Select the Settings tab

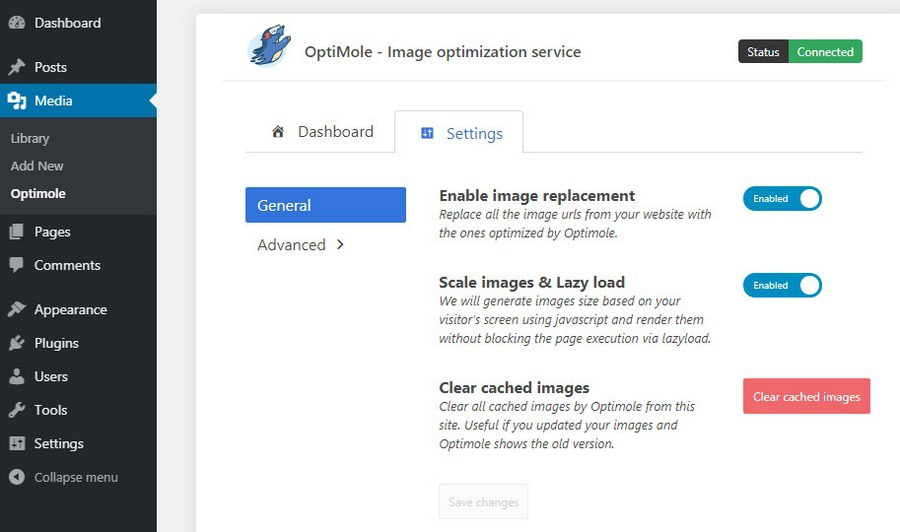(460, 133)
